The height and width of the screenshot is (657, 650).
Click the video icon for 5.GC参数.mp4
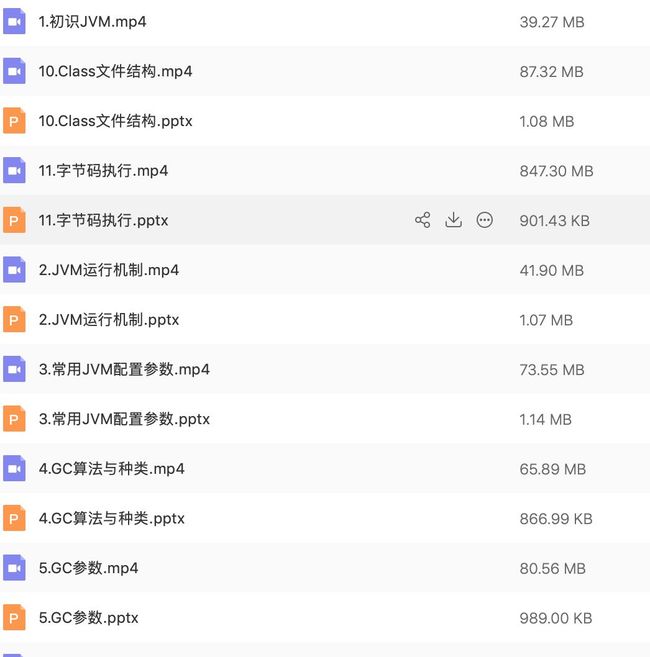tap(14, 568)
